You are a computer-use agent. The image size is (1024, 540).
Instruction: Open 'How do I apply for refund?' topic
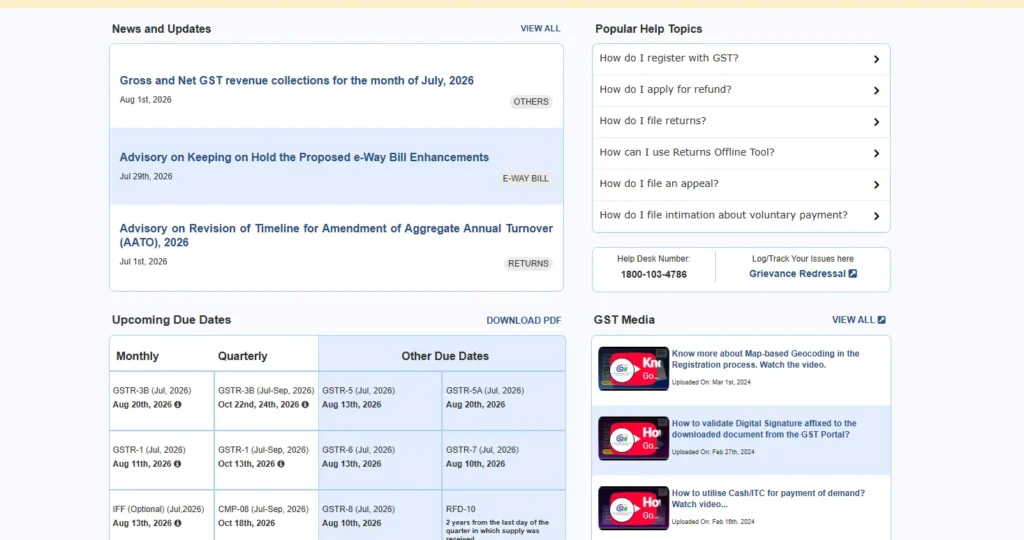click(x=665, y=89)
